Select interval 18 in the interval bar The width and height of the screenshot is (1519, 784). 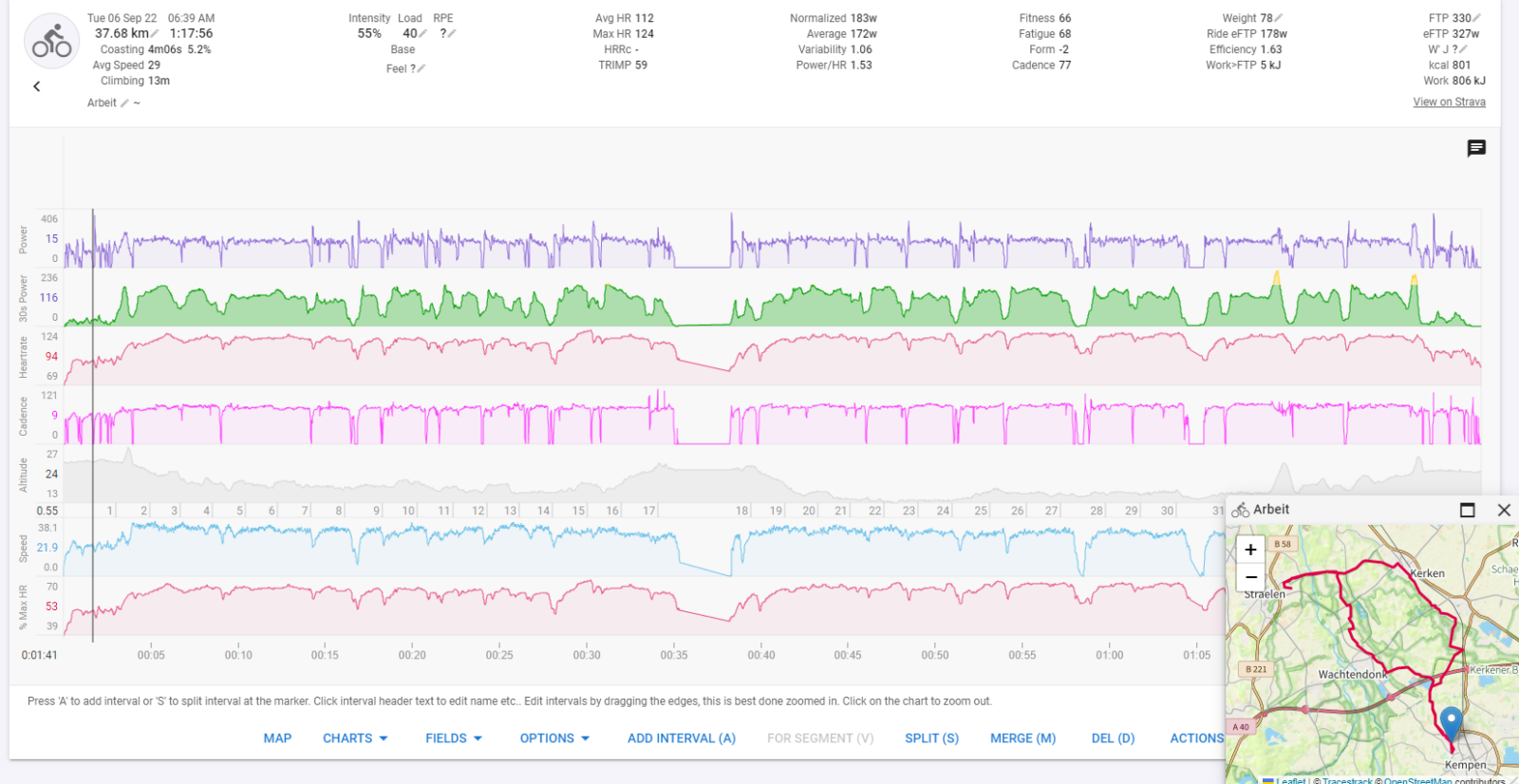tap(742, 511)
